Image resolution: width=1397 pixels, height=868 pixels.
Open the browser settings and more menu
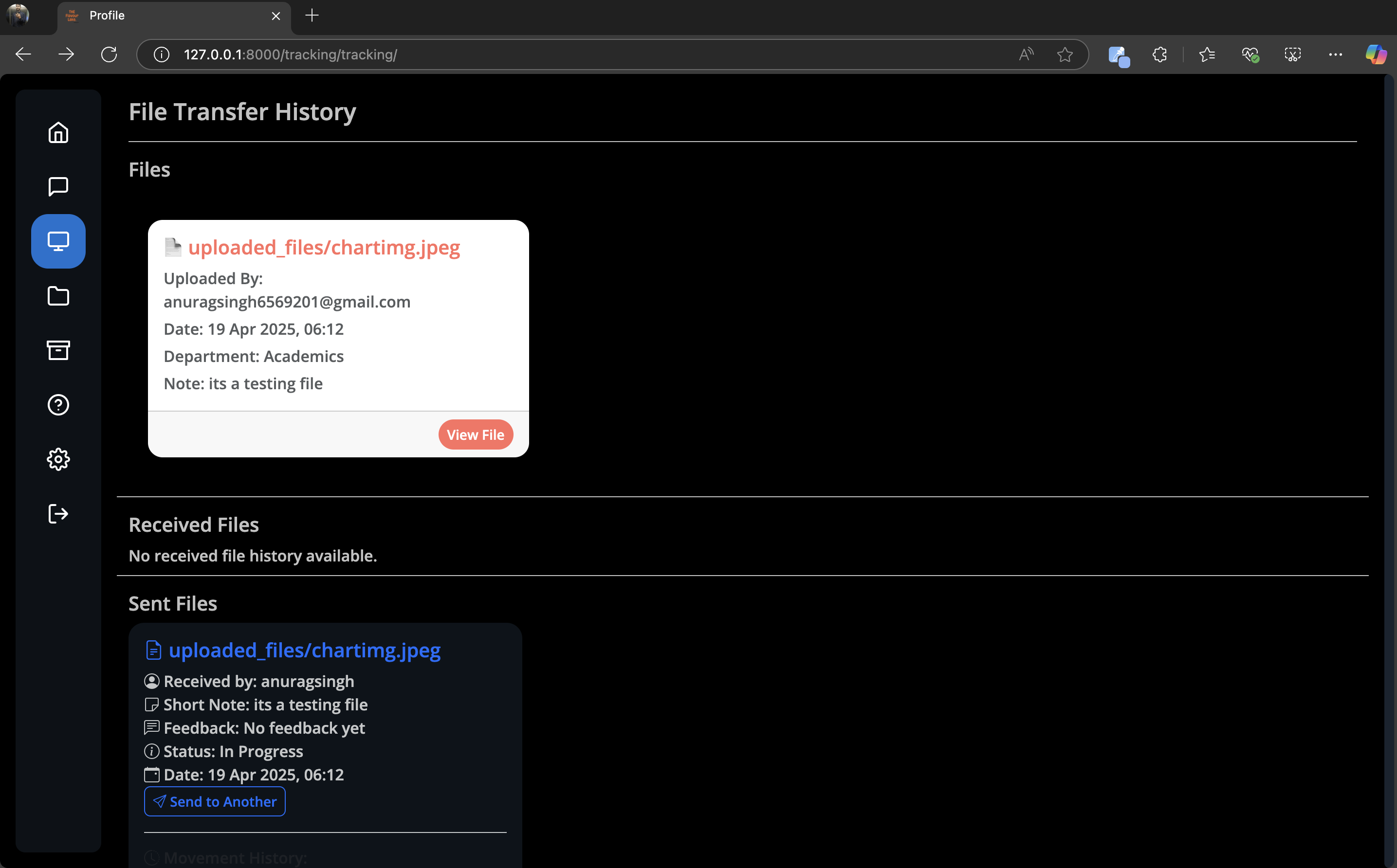[1335, 54]
